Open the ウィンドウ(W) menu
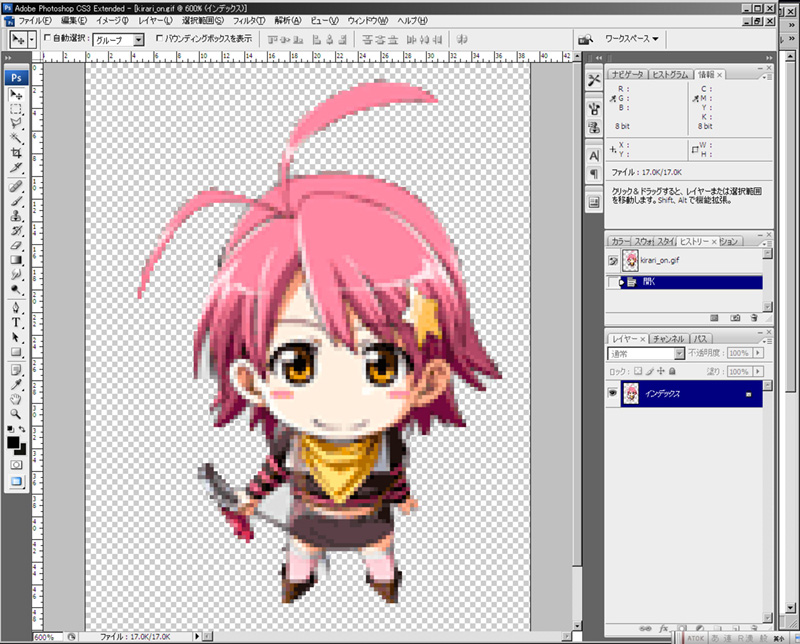 pyautogui.click(x=367, y=21)
